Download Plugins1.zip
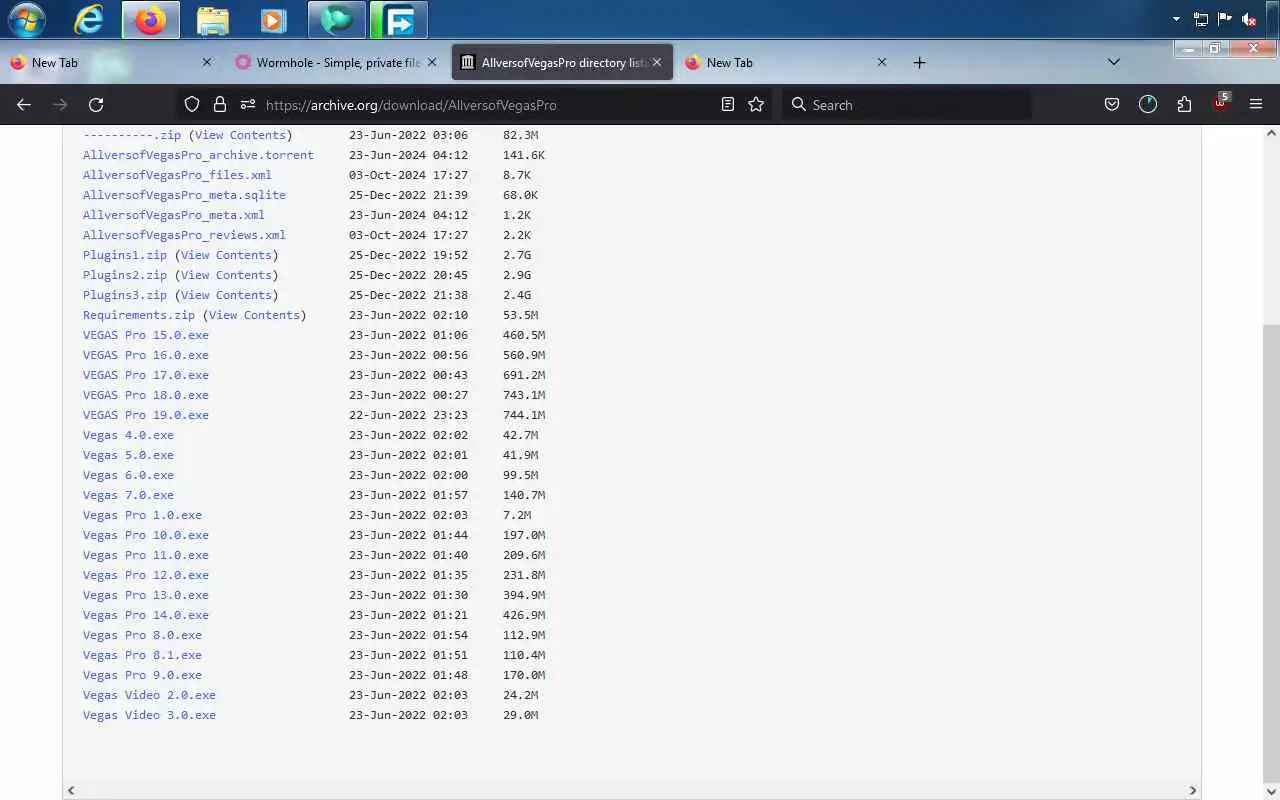1280x800 pixels. [125, 255]
